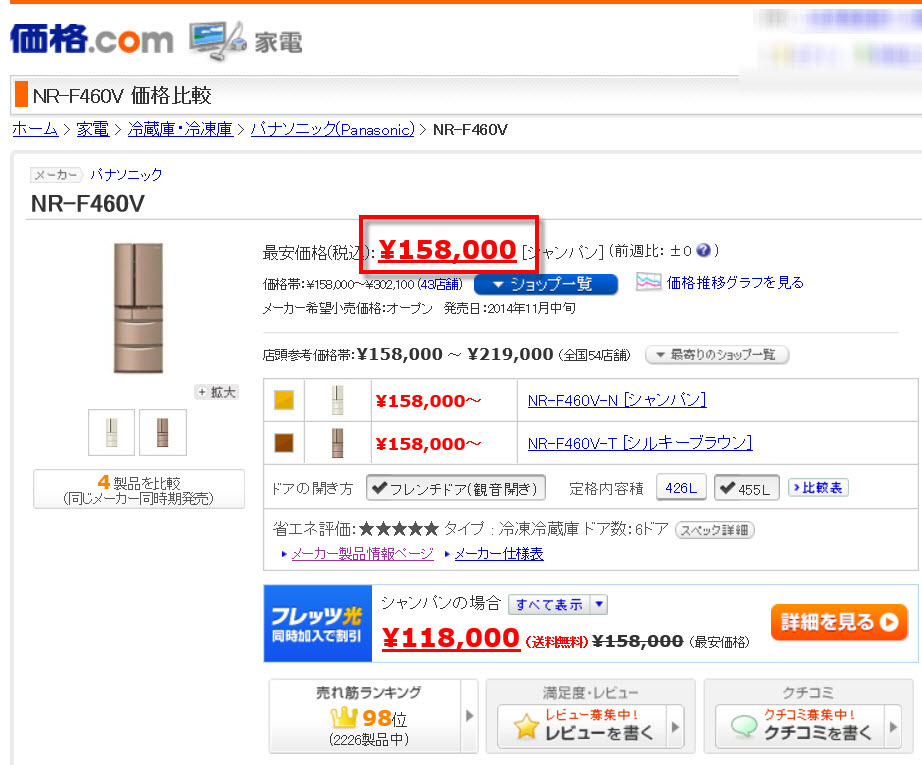Click the ¥158,000〜 price in champagne row
922x765 pixels.
pyautogui.click(x=428, y=401)
